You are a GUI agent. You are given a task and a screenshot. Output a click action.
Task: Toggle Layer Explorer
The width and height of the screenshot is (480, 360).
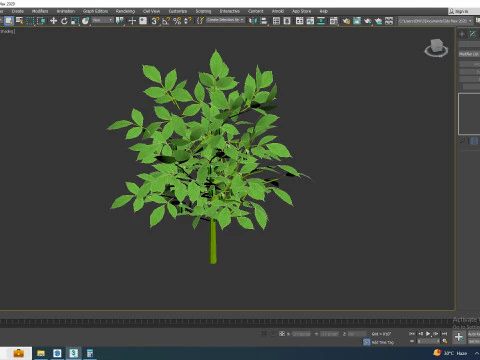pyautogui.click(x=287, y=21)
